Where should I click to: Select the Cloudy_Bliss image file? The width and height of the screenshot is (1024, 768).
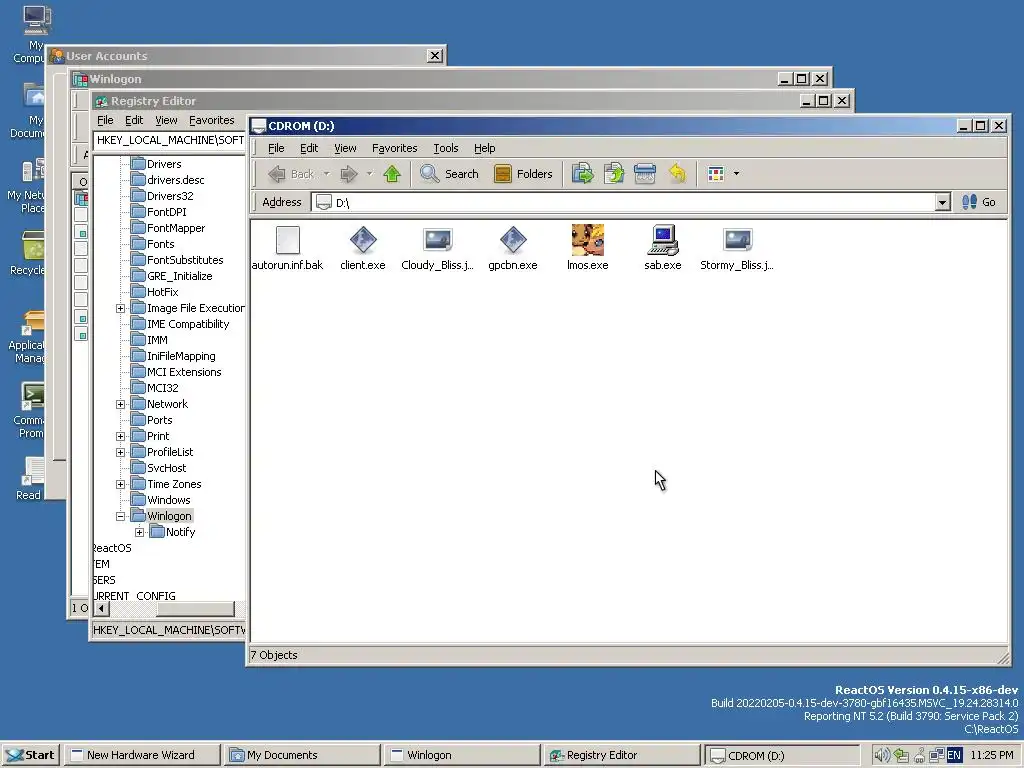tap(438, 248)
